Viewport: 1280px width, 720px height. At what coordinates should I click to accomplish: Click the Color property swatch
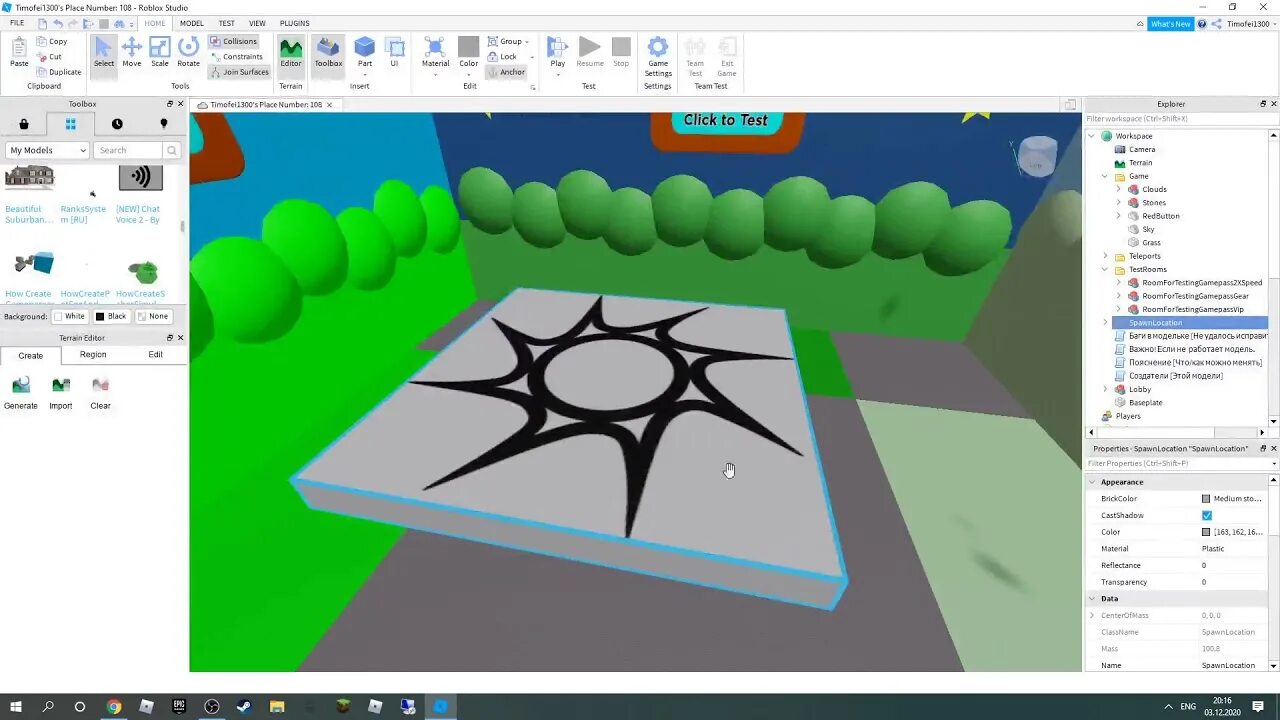coord(1206,532)
